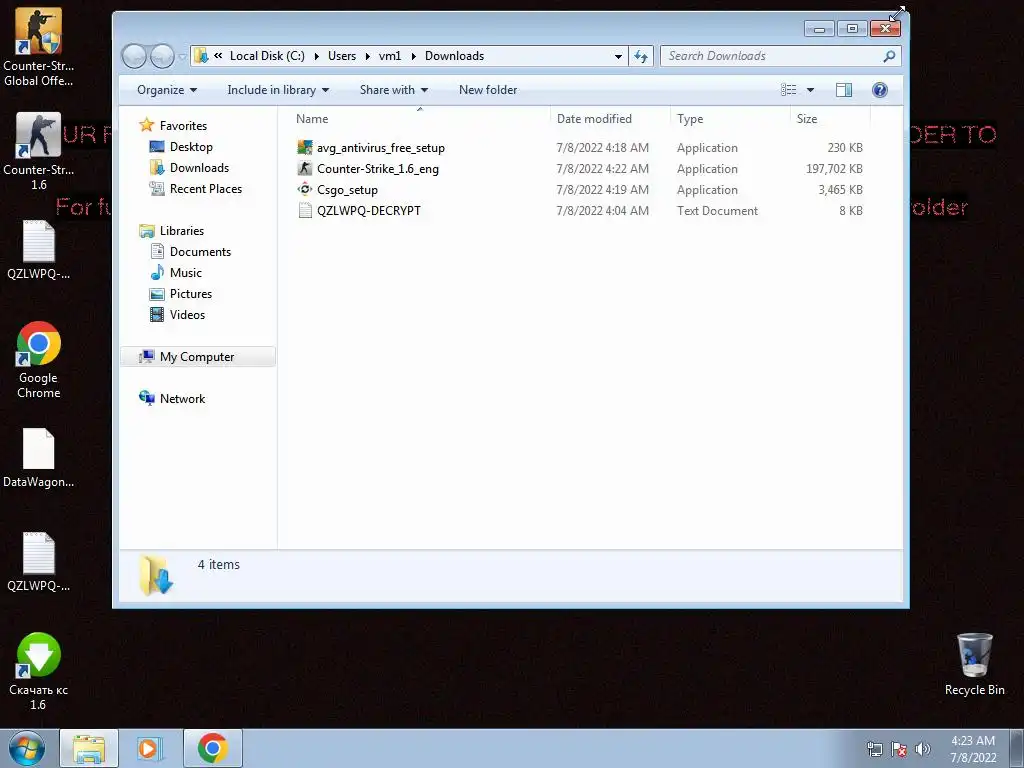
Task: Open the address bar previous locations dropdown
Action: 618,56
